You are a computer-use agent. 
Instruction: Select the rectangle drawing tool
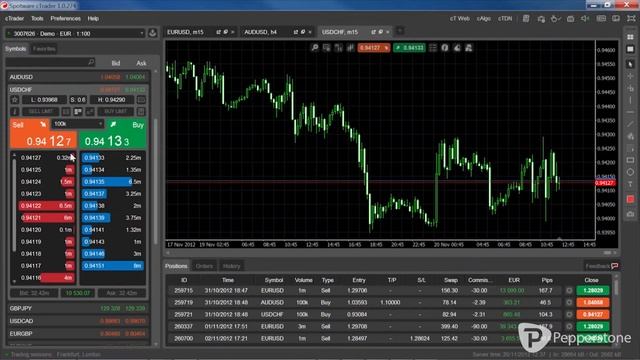(630, 160)
